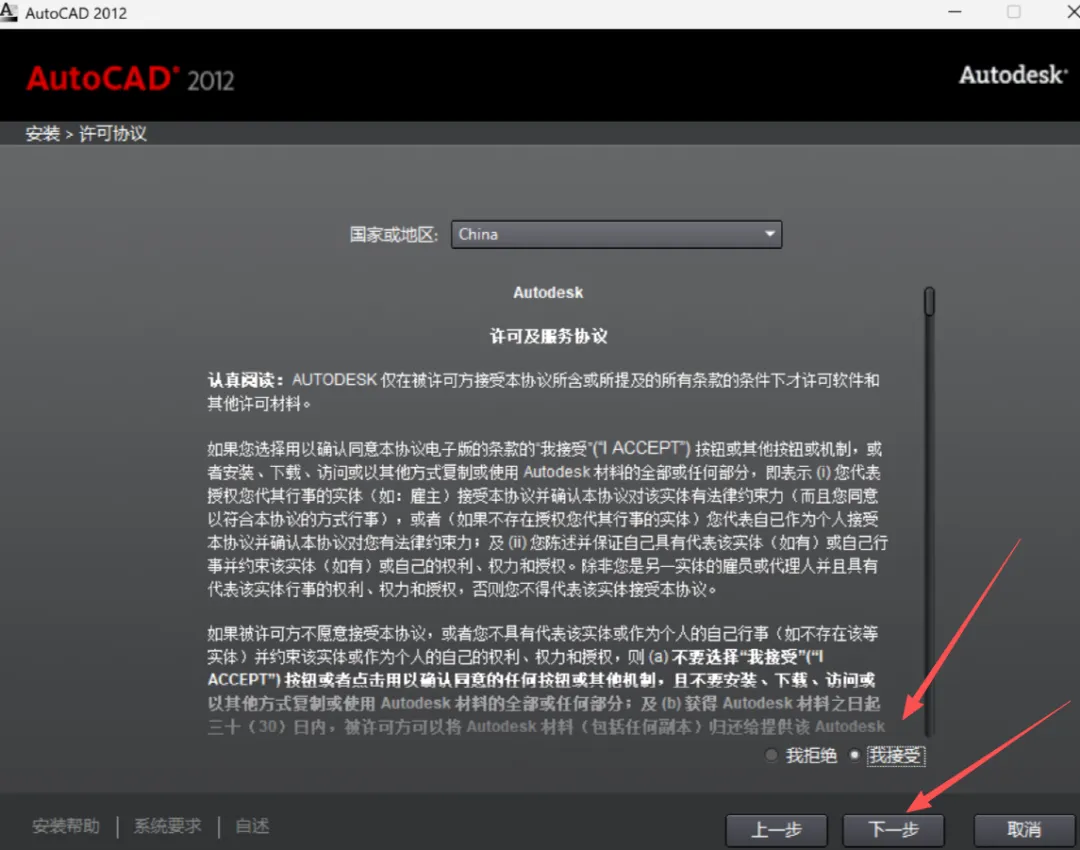The height and width of the screenshot is (850, 1080).
Task: Select the 我拒绝 radio button
Action: [x=771, y=756]
